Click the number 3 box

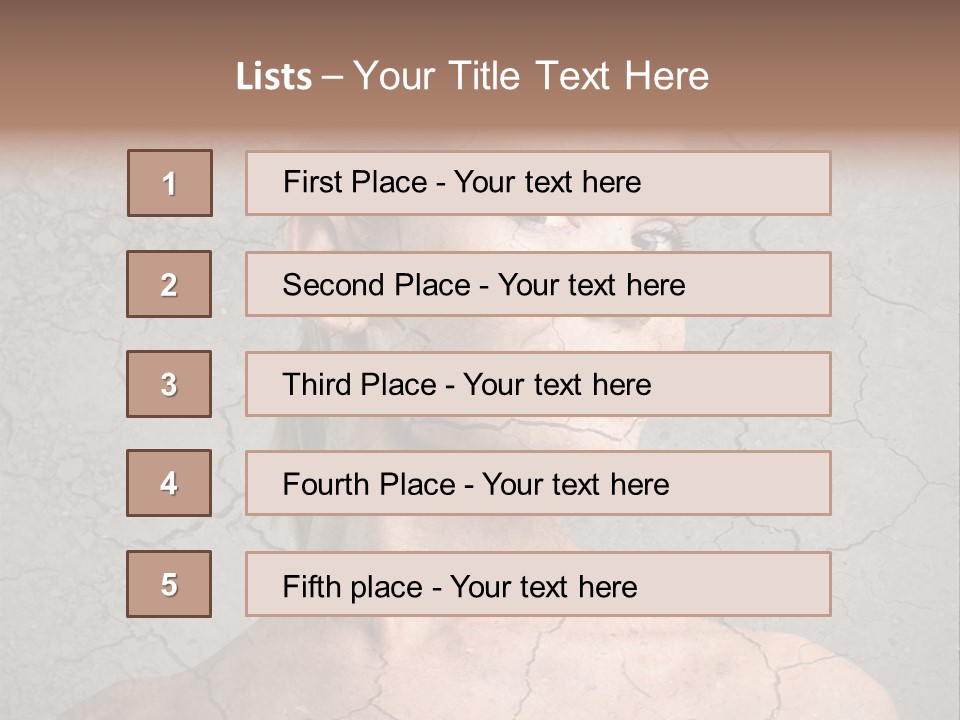(x=169, y=384)
